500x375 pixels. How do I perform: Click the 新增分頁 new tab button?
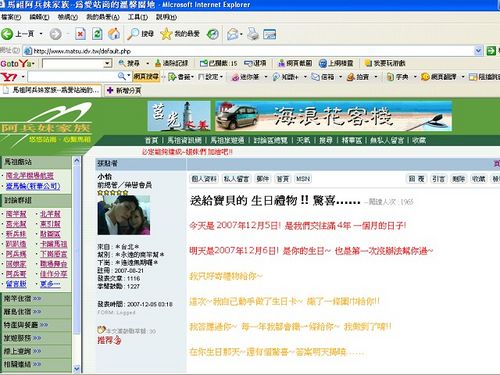[x=124, y=90]
